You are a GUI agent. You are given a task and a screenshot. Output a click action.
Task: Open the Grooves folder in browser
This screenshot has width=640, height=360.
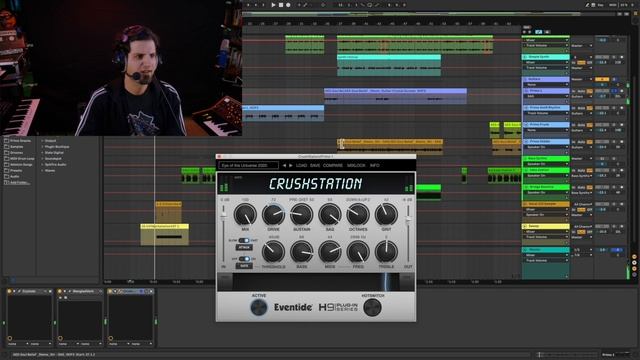16,153
